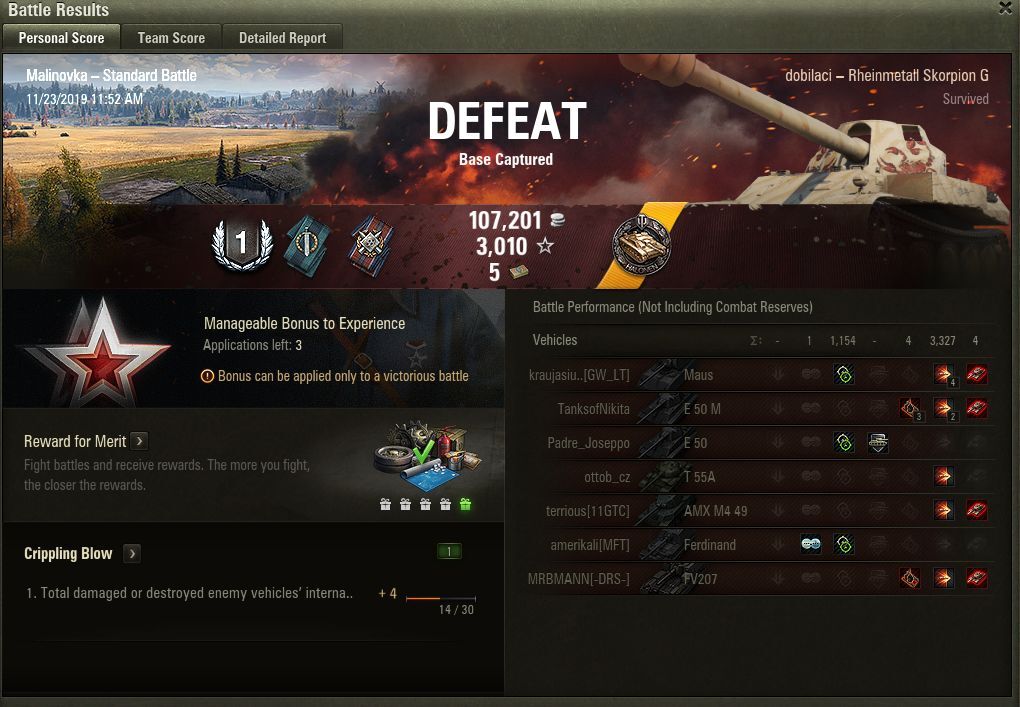This screenshot has width=1020, height=707.
Task: Click the red ribbon medal with the cross
Action: click(x=371, y=246)
